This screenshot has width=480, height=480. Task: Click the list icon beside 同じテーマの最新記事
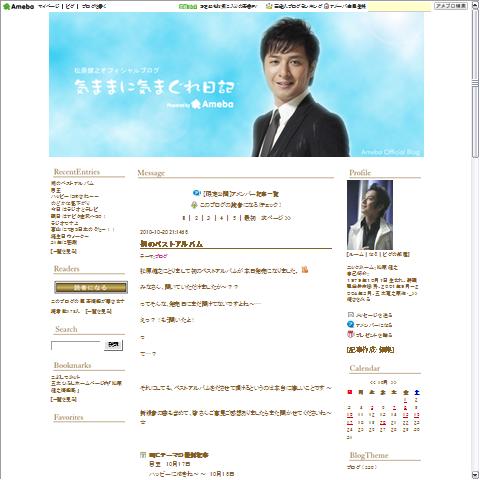(x=143, y=455)
